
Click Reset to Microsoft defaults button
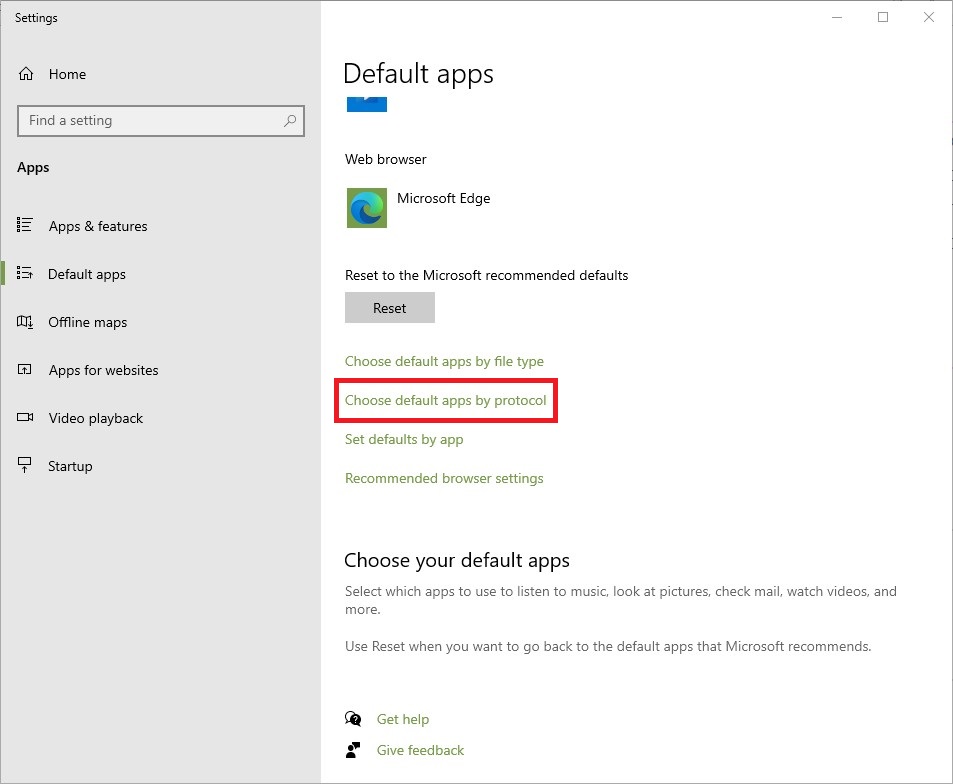tap(390, 308)
